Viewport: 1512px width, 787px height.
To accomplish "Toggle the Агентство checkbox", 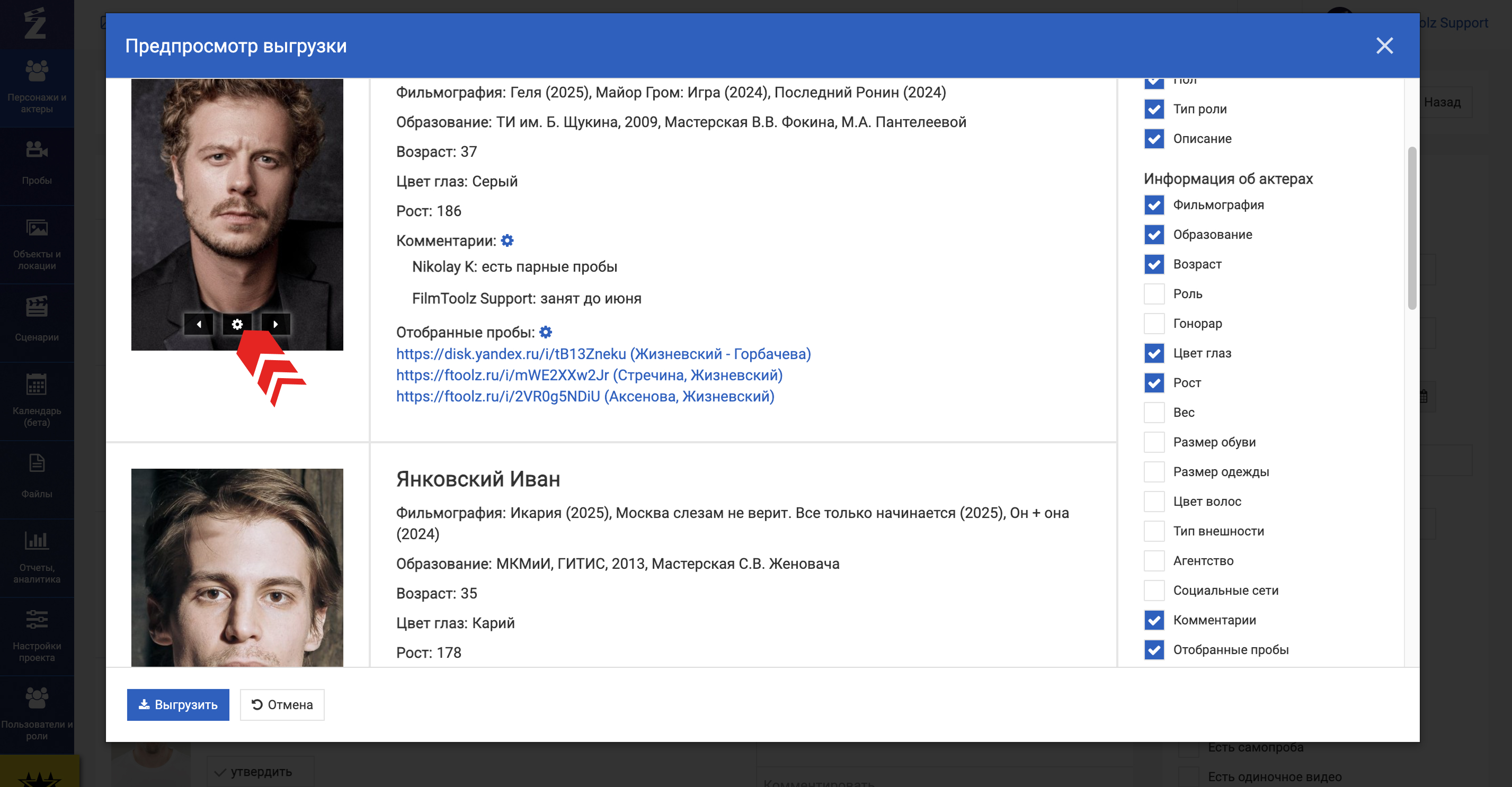I will click(x=1154, y=560).
